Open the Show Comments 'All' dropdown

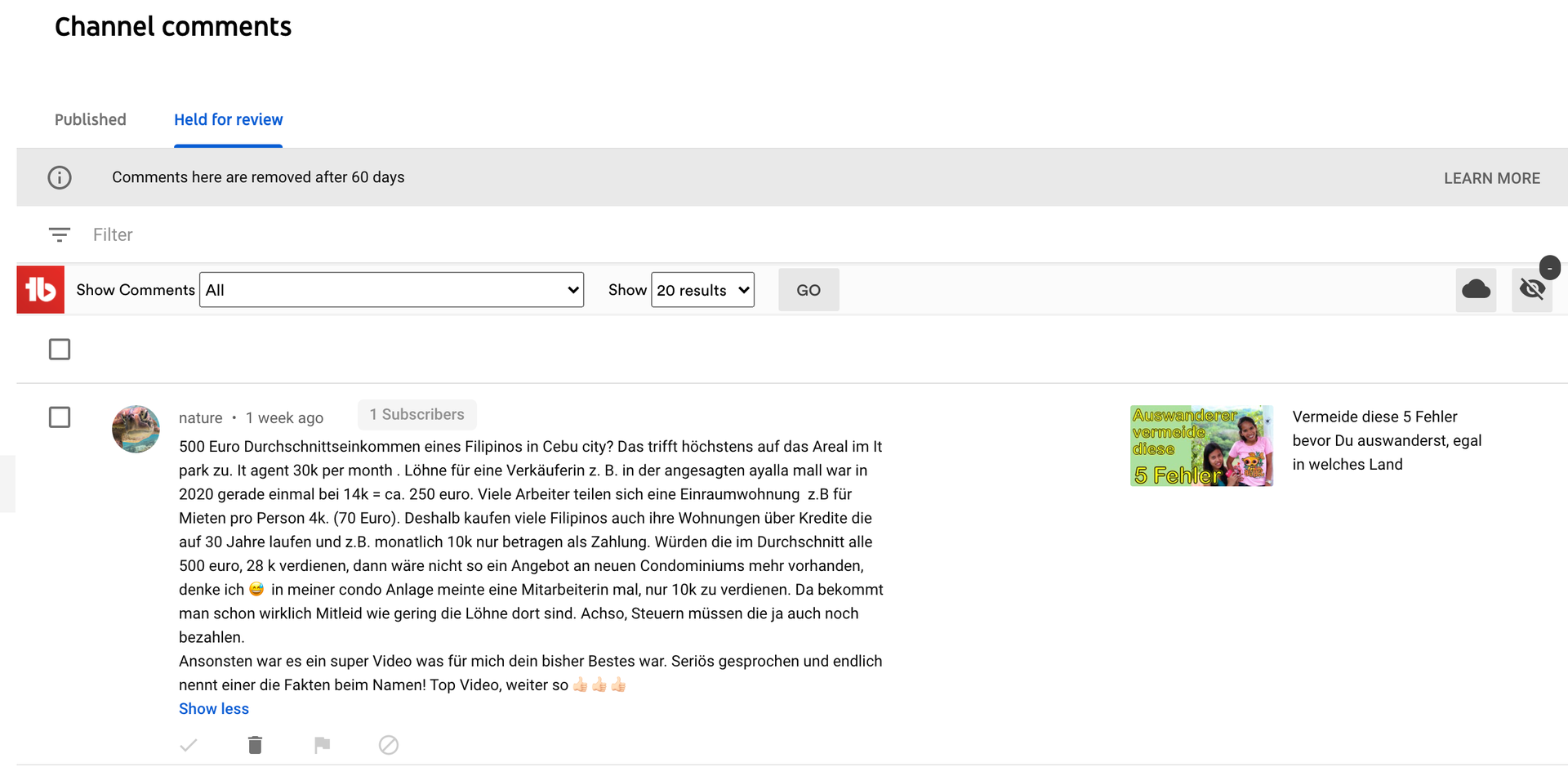pos(391,290)
